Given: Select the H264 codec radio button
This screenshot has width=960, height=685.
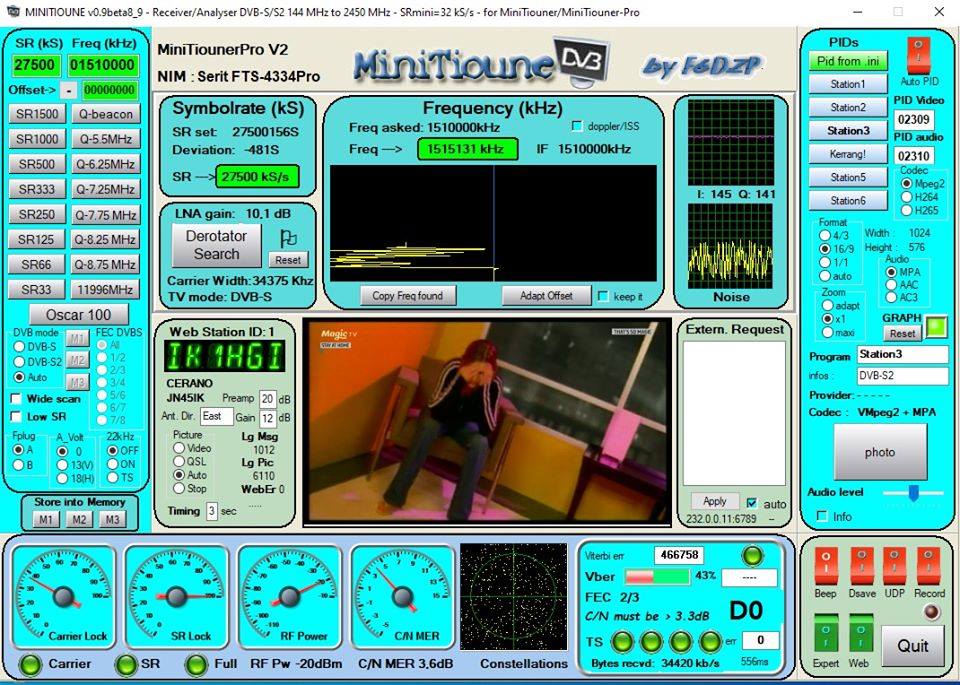Looking at the screenshot, I should point(906,197).
